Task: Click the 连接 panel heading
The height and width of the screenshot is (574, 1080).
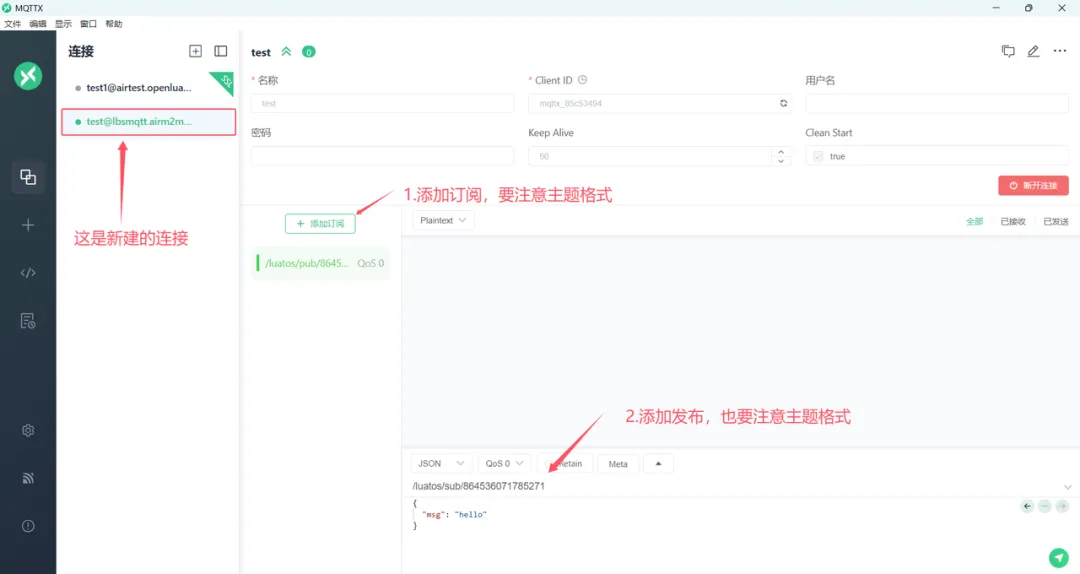Action: point(81,52)
